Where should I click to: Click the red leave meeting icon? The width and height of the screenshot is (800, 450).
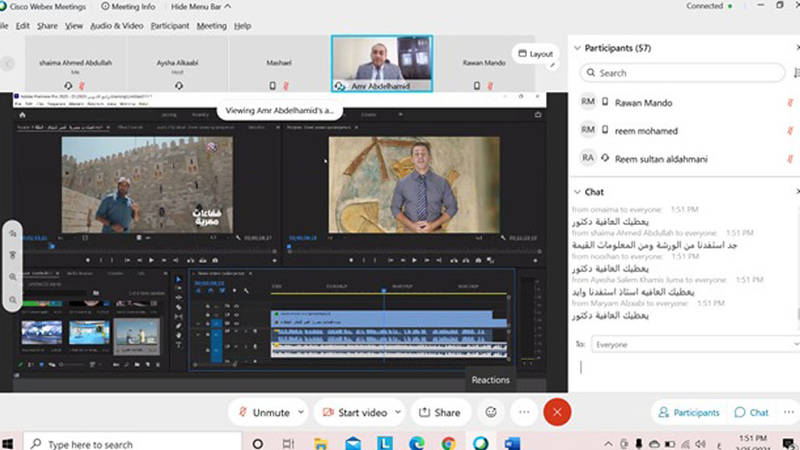click(x=557, y=412)
